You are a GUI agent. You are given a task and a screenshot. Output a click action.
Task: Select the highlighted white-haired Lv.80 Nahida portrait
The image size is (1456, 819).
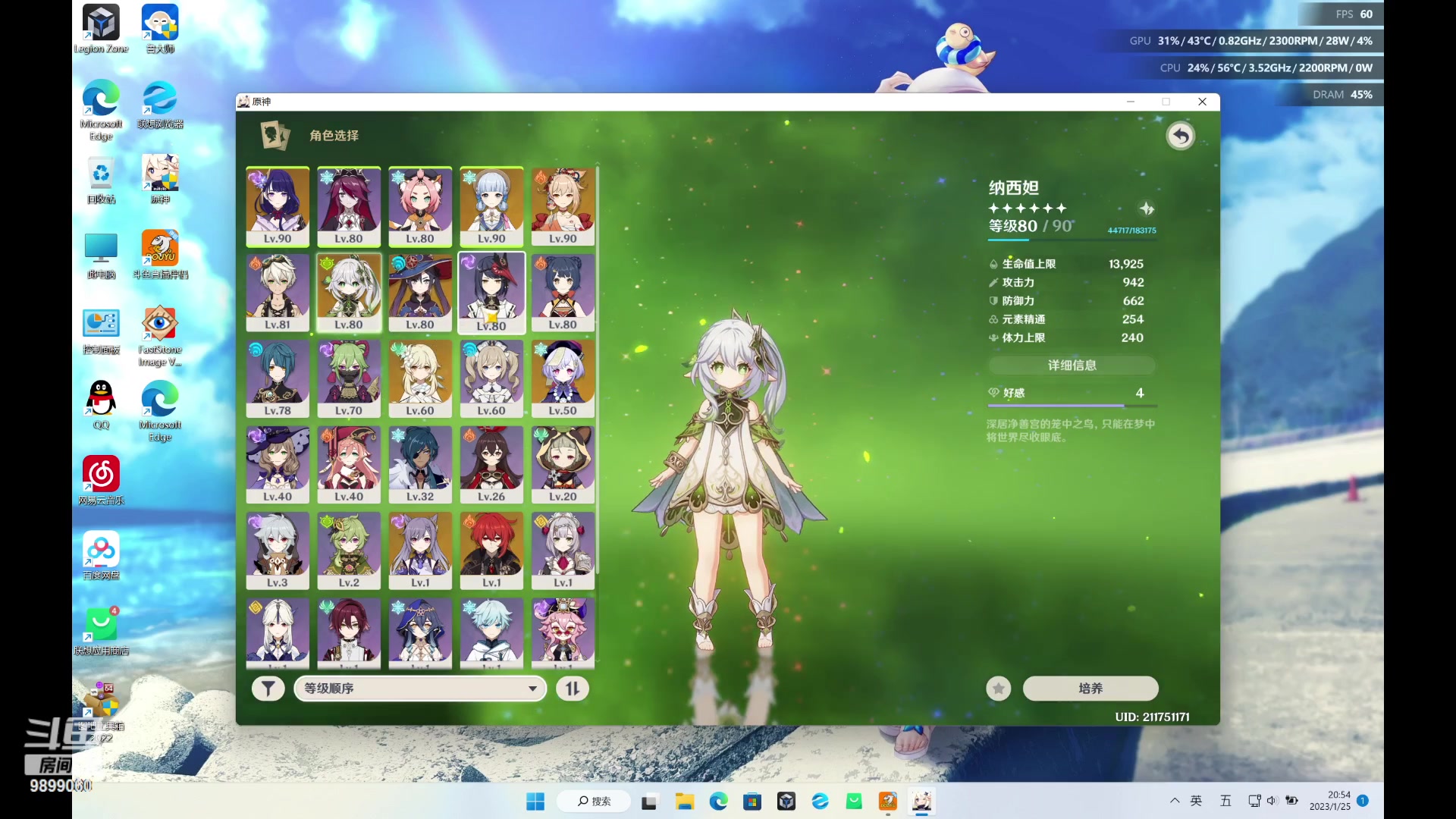(349, 293)
